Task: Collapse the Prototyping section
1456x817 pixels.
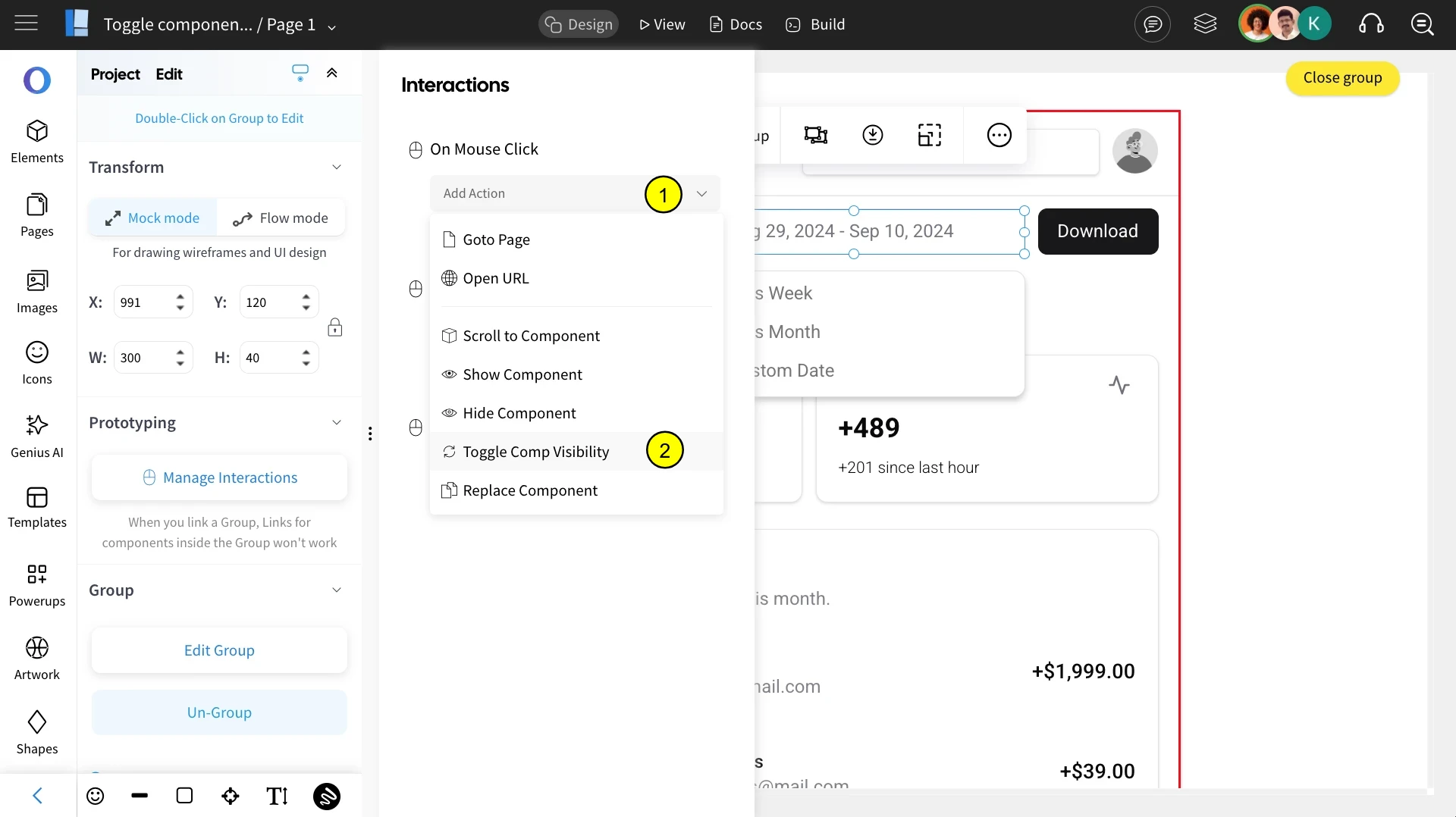Action: (x=337, y=423)
